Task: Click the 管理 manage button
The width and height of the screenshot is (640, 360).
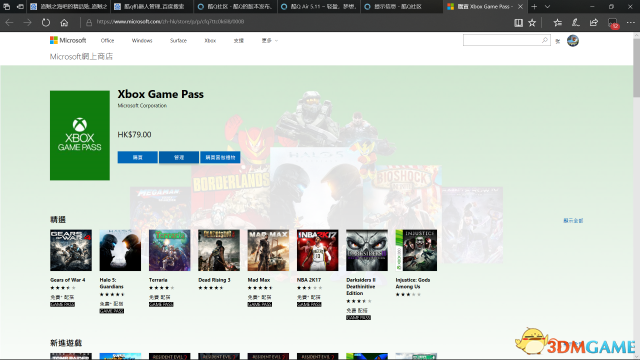Action: point(179,157)
